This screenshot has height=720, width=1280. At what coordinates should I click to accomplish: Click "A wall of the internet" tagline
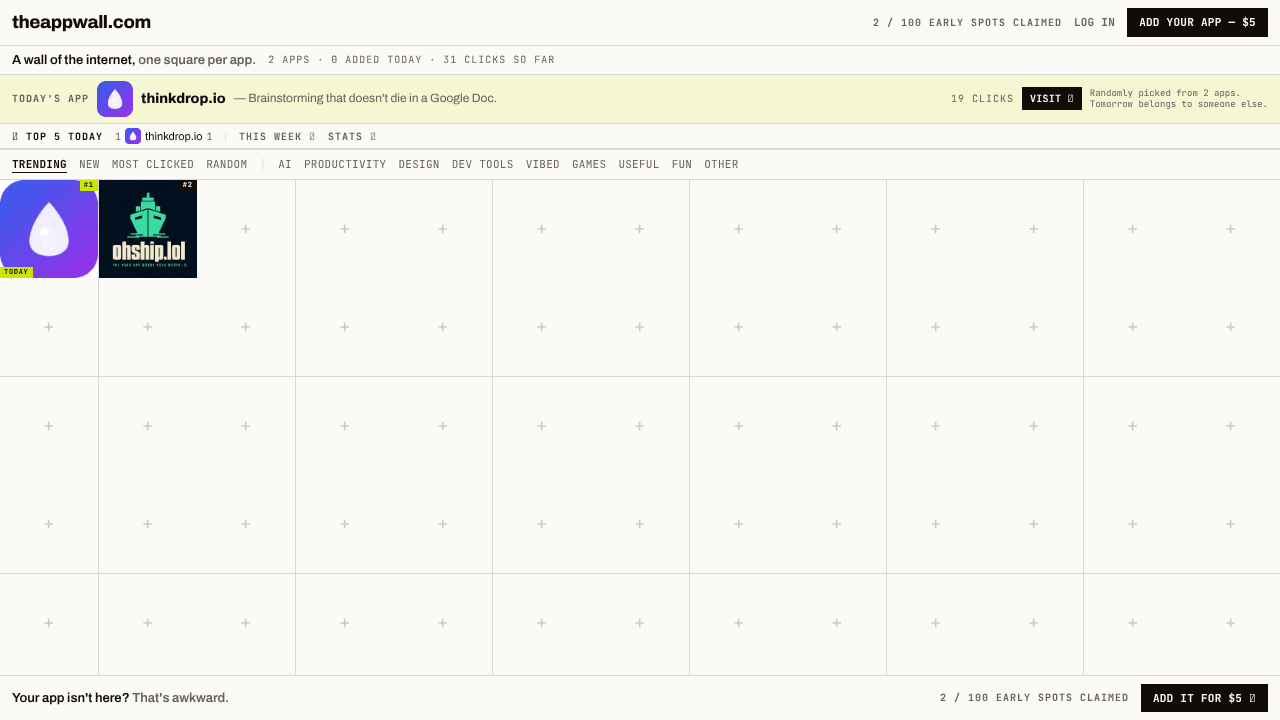tap(73, 60)
